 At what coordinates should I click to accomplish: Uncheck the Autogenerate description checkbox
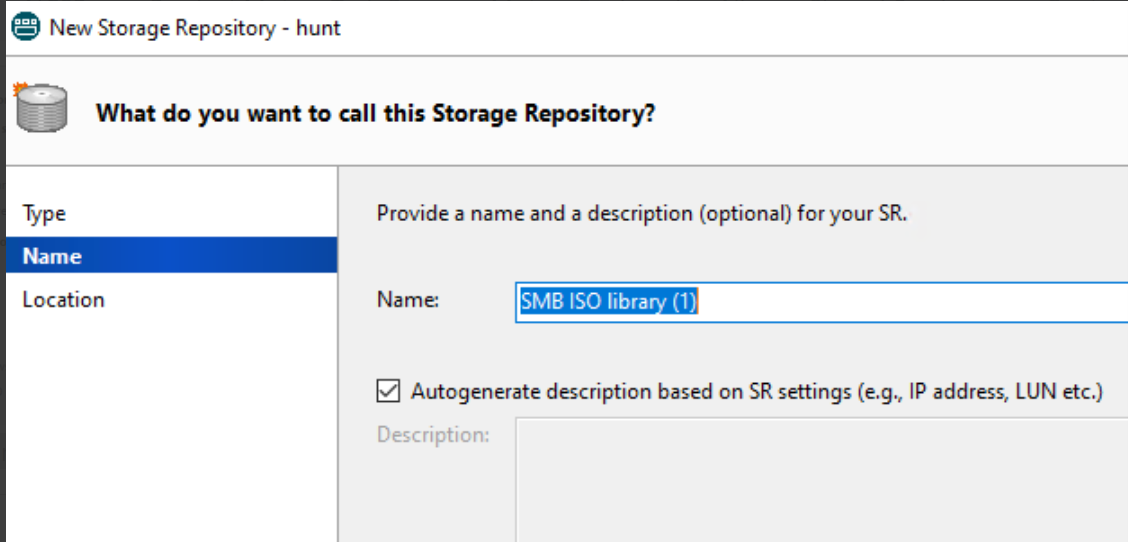click(388, 392)
